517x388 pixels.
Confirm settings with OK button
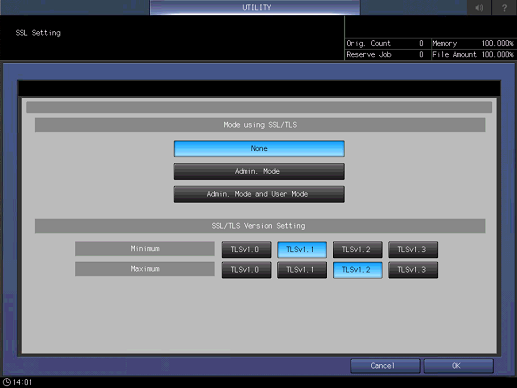(458, 366)
